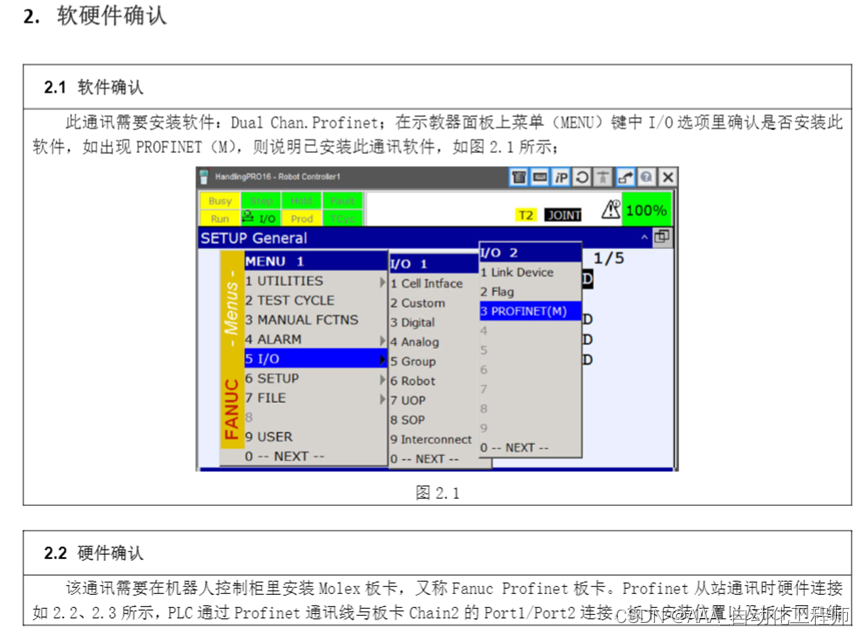
Task: Open the question mark help icon
Action: 647,177
